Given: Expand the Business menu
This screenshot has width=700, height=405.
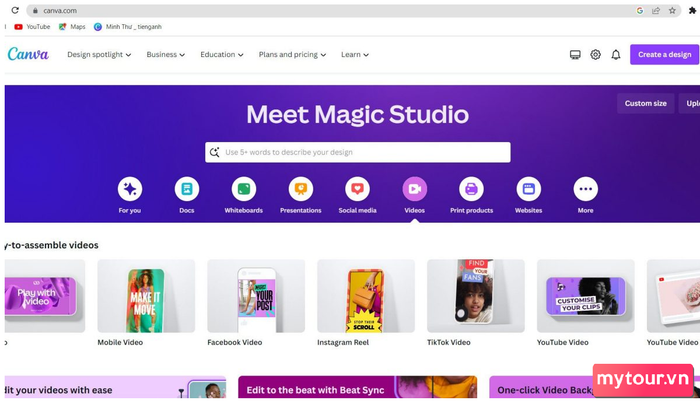Looking at the screenshot, I should pos(166,54).
